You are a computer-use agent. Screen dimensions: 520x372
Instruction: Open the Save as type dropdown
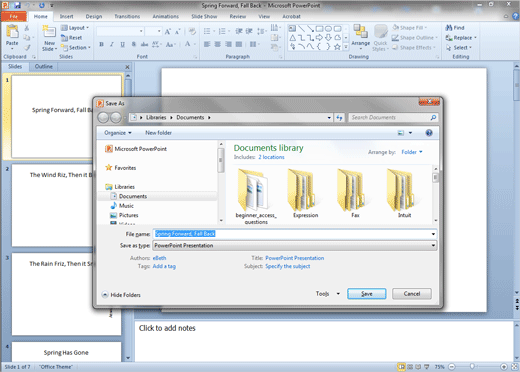295,246
